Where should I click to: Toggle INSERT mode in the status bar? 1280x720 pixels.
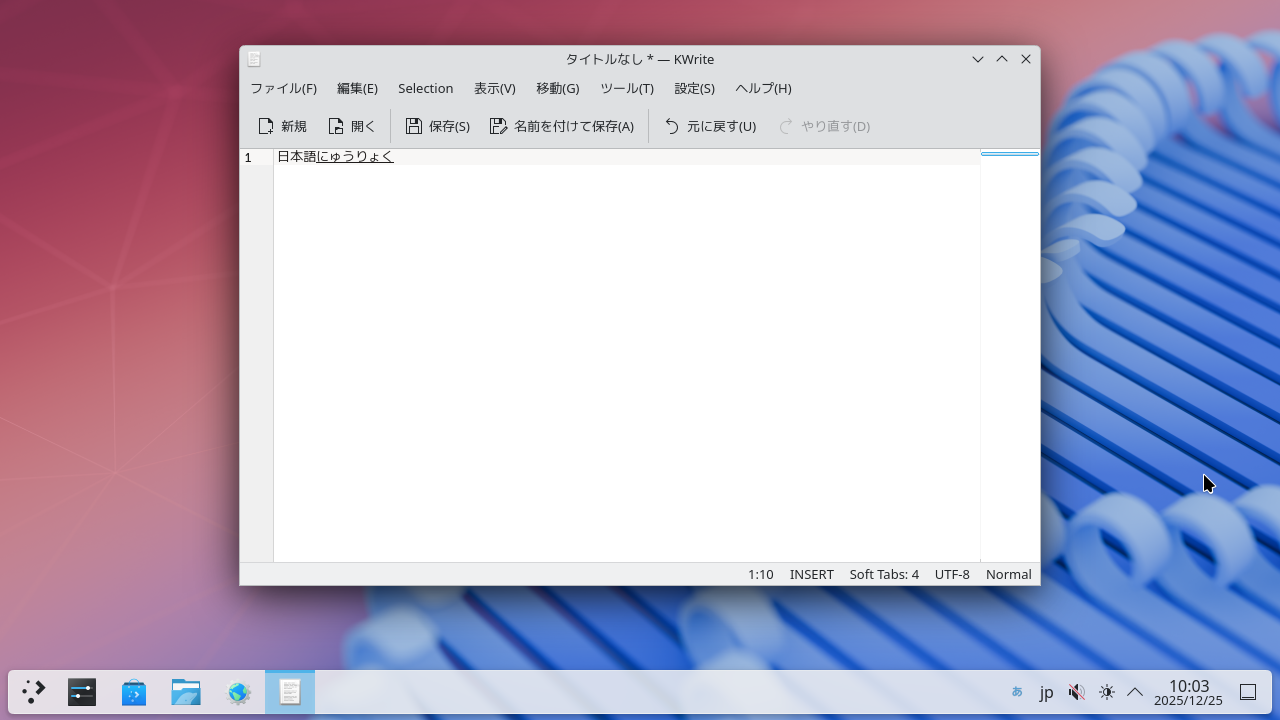pyautogui.click(x=811, y=574)
